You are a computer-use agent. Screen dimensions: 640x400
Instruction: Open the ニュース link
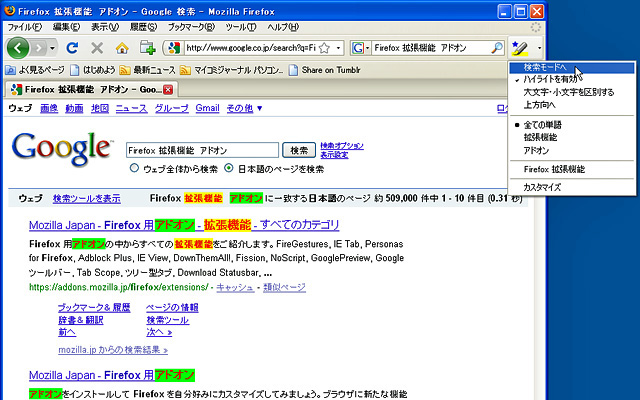[x=131, y=108]
